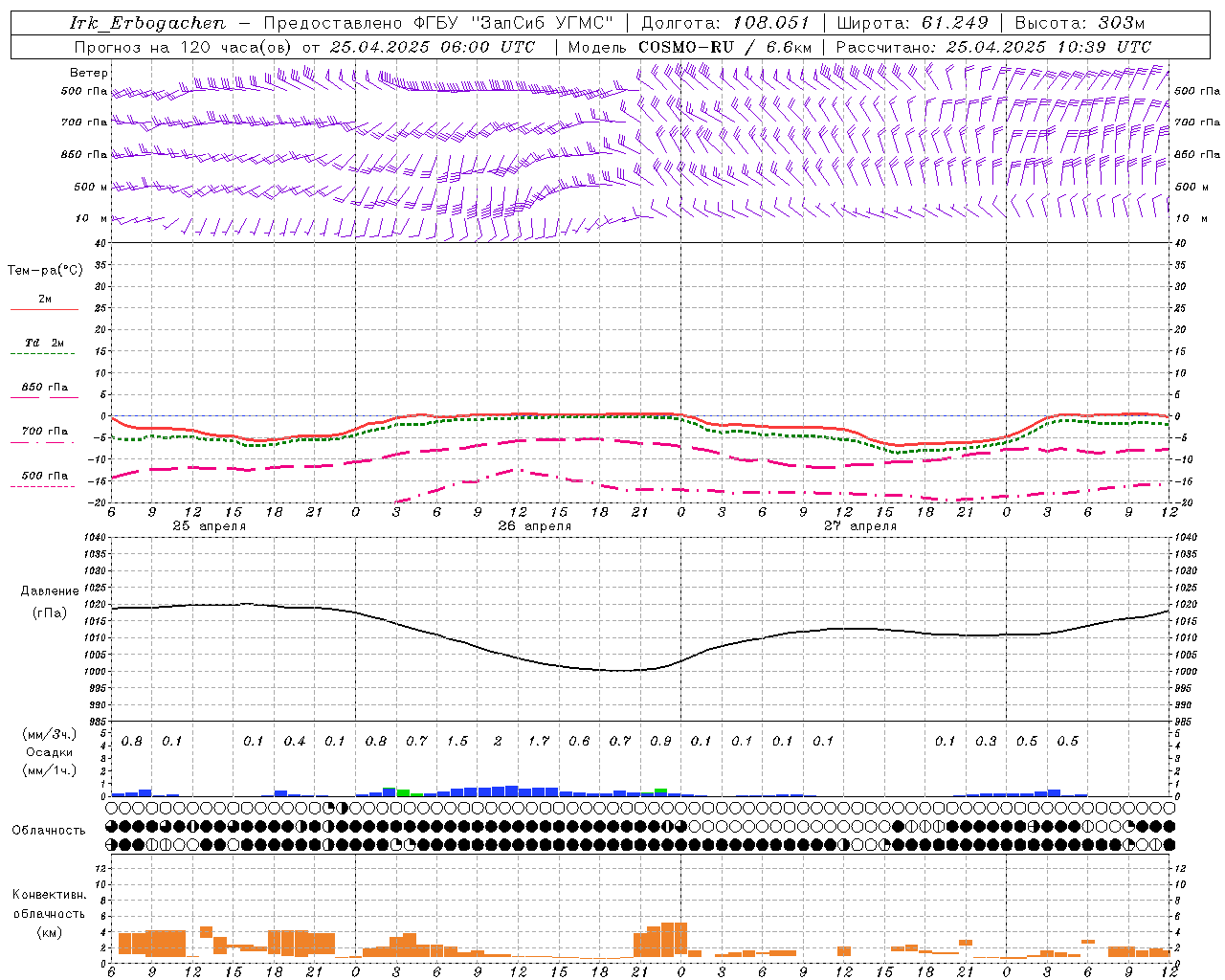Image resolution: width=1225 pixels, height=980 pixels.
Task: Click the precipitation value 1.5
Action: point(457,741)
